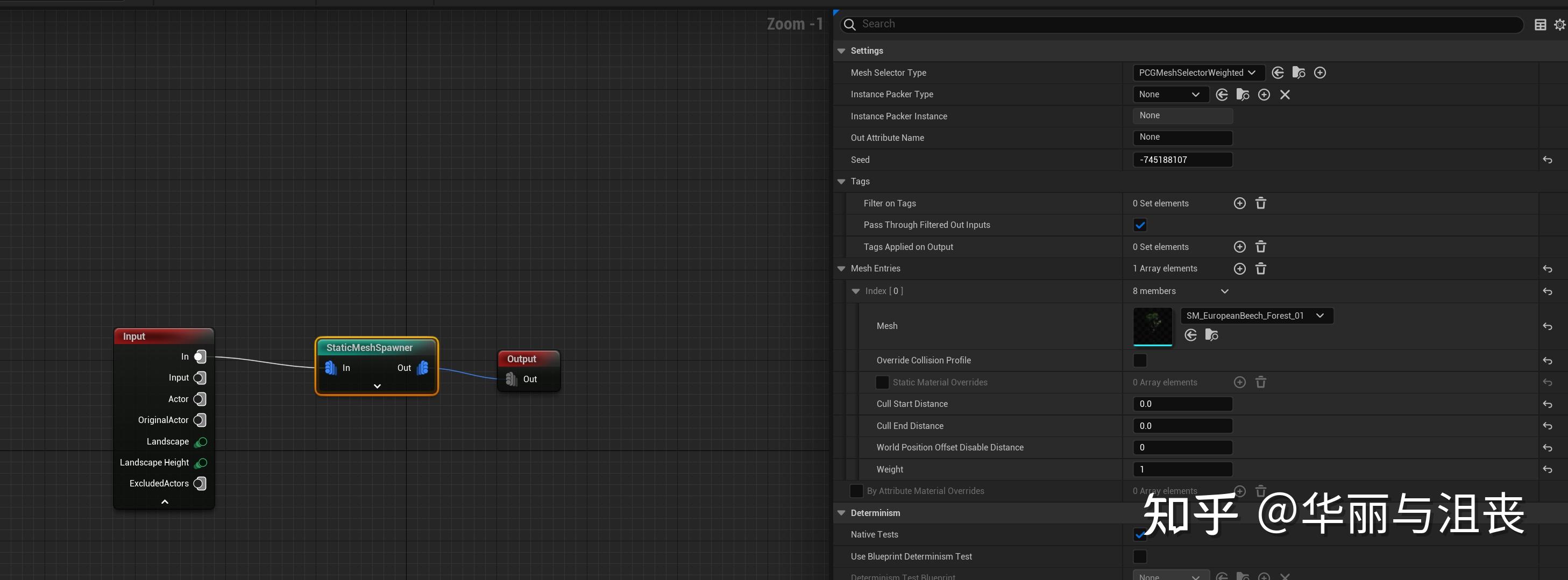
Task: Disable Pass Through Filtered Out Inputs
Action: point(1140,225)
